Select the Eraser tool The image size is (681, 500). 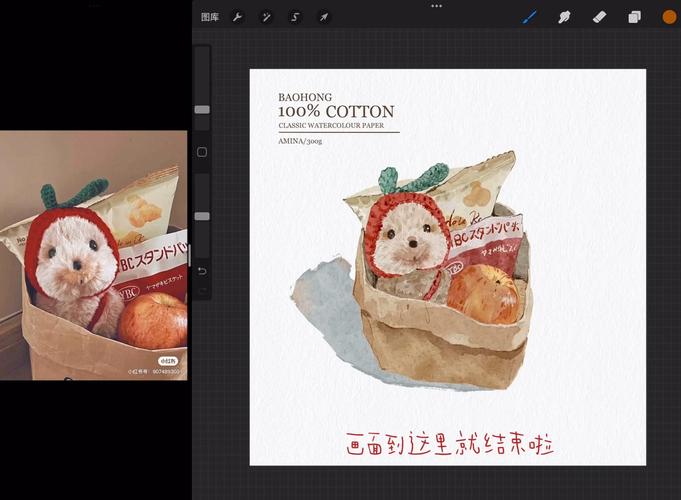point(599,17)
